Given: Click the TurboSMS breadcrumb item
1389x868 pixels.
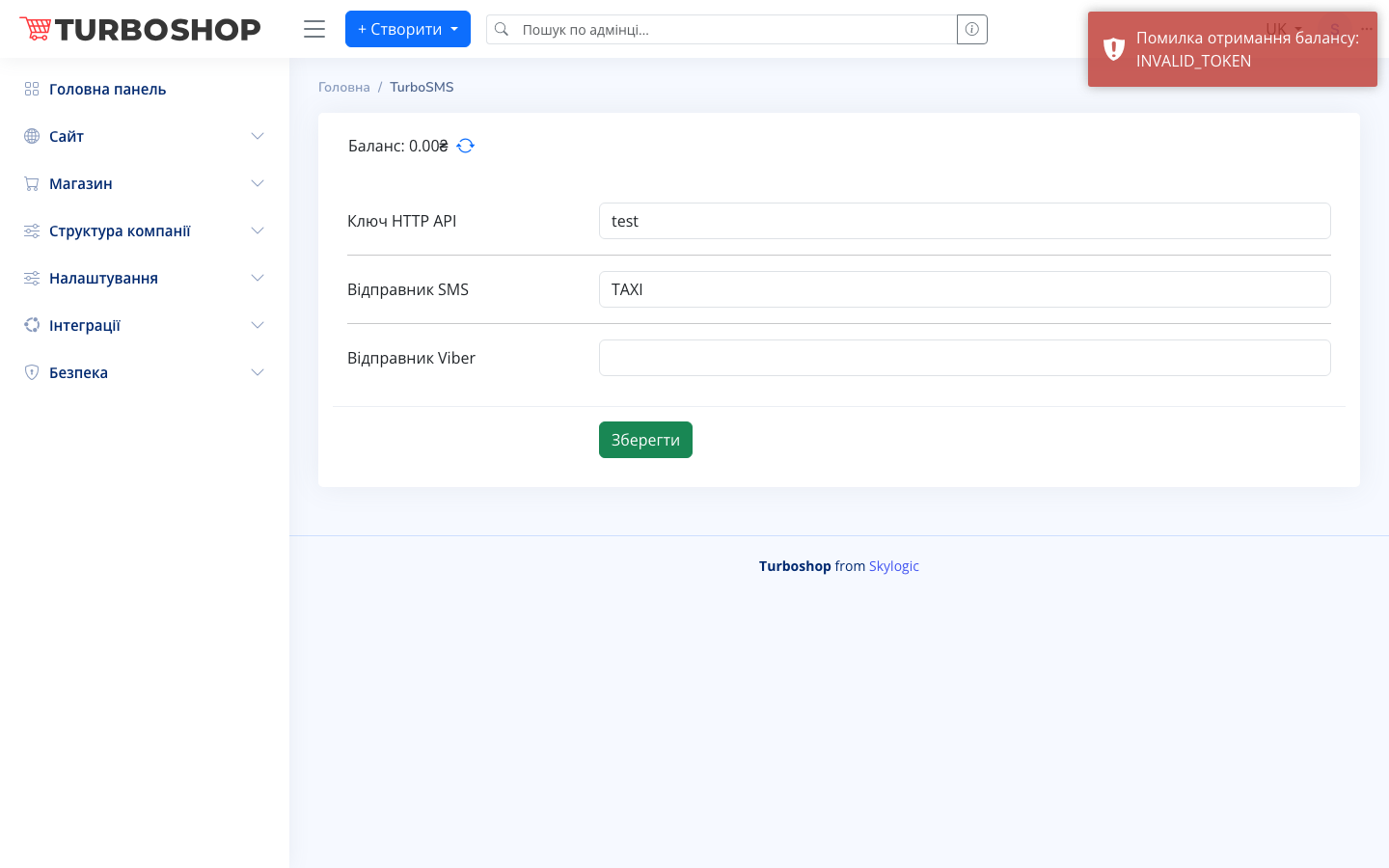Looking at the screenshot, I should point(422,87).
